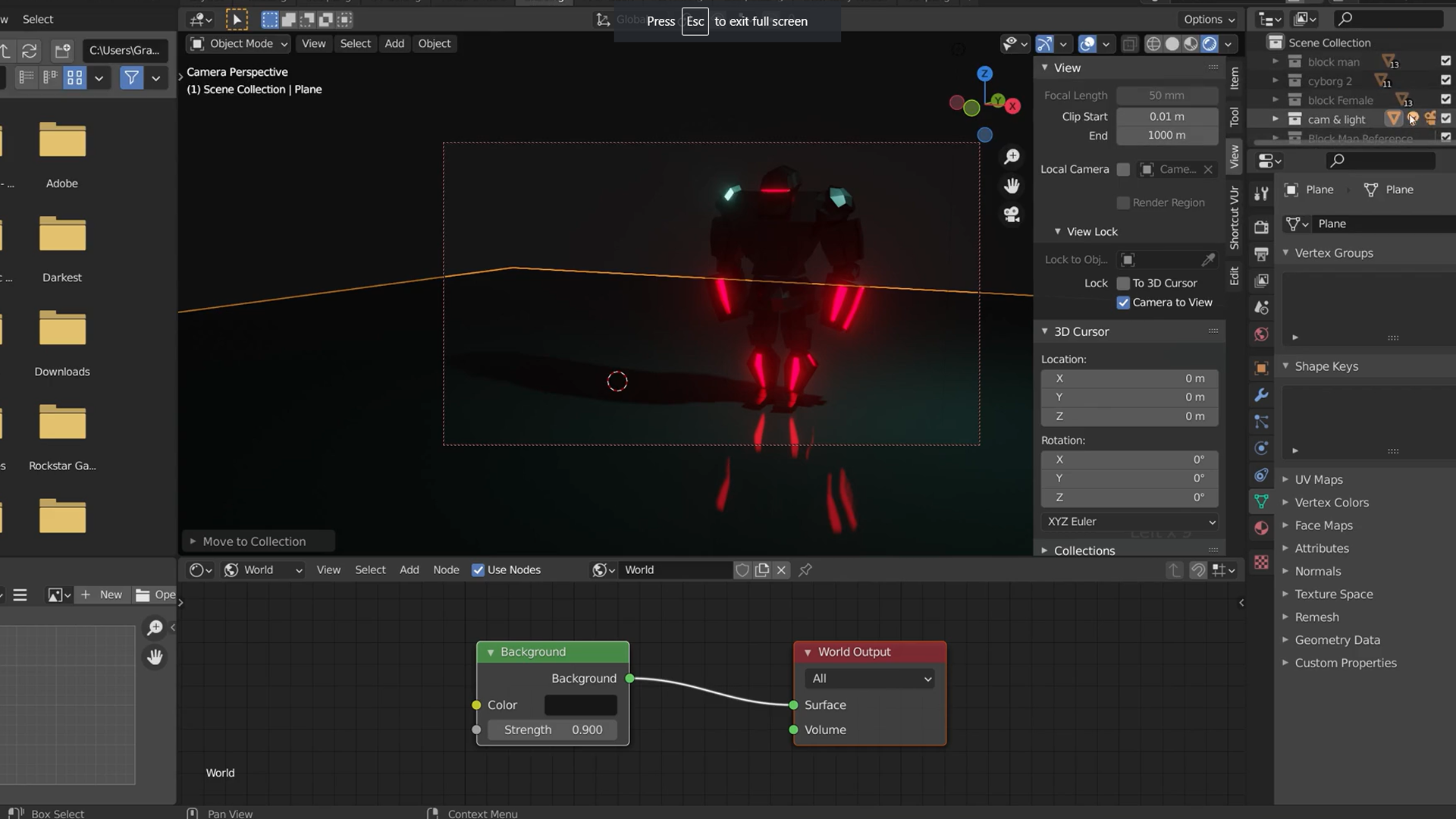This screenshot has width=1456, height=819.
Task: Click New image button in image editor
Action: 102,595
